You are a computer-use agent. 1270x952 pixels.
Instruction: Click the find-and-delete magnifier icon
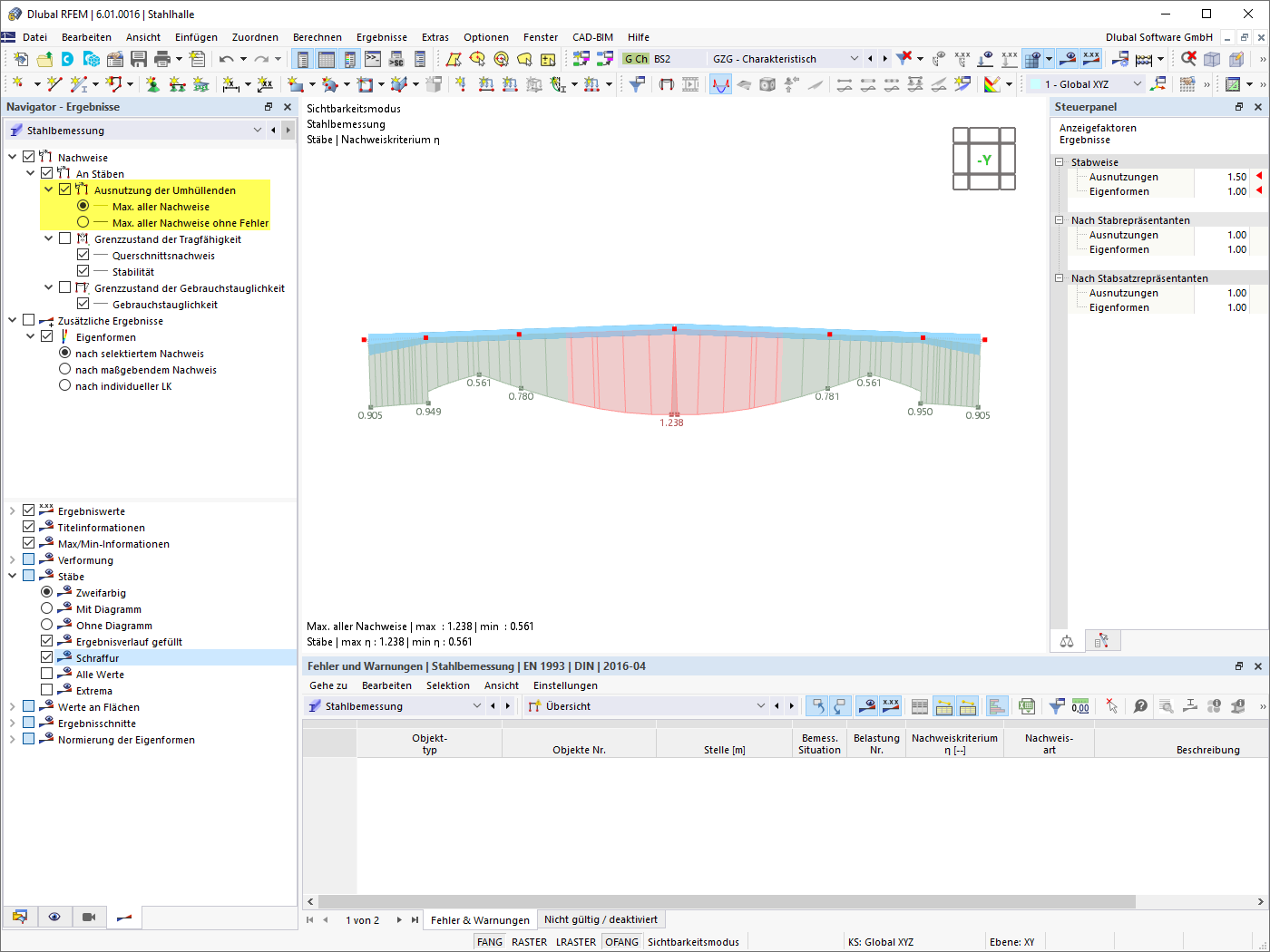pyautogui.click(x=1188, y=59)
